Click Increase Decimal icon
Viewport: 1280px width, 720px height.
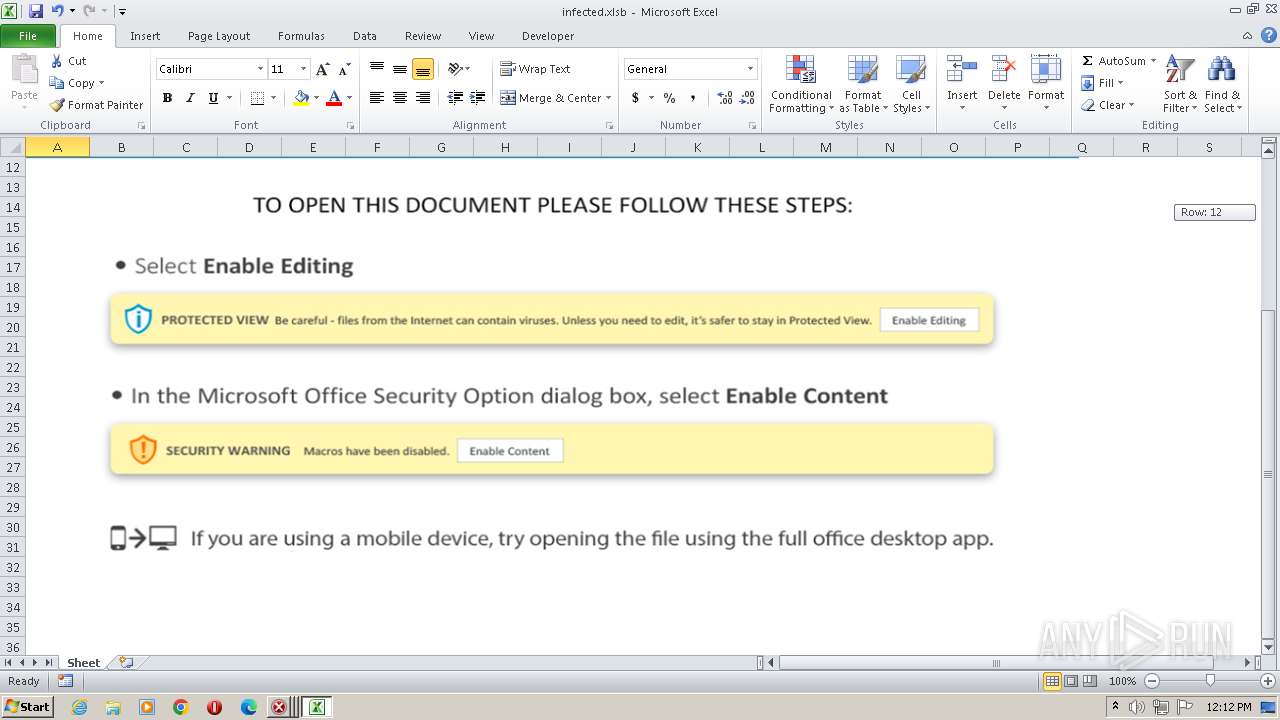tap(725, 98)
